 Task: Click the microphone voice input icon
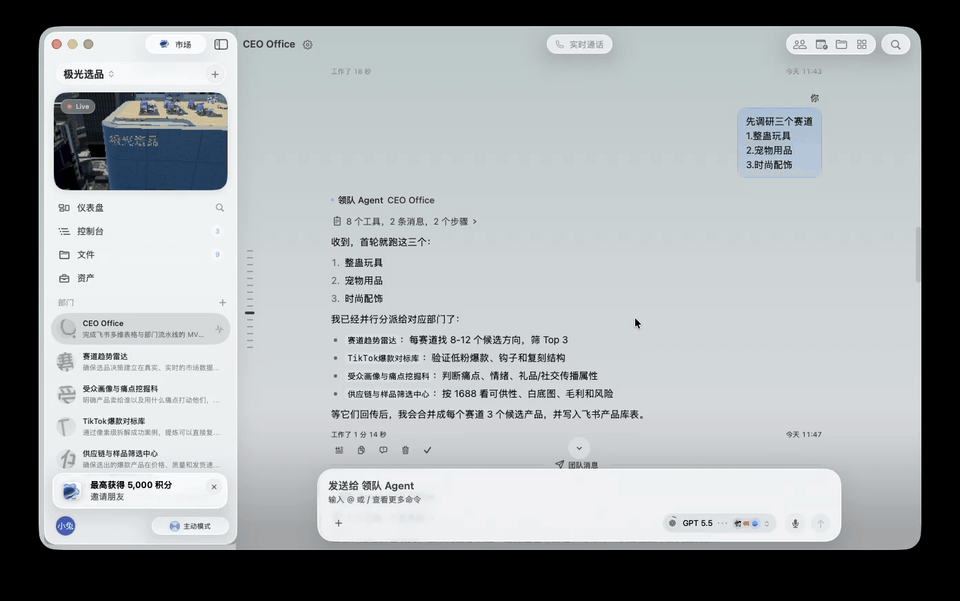(795, 523)
